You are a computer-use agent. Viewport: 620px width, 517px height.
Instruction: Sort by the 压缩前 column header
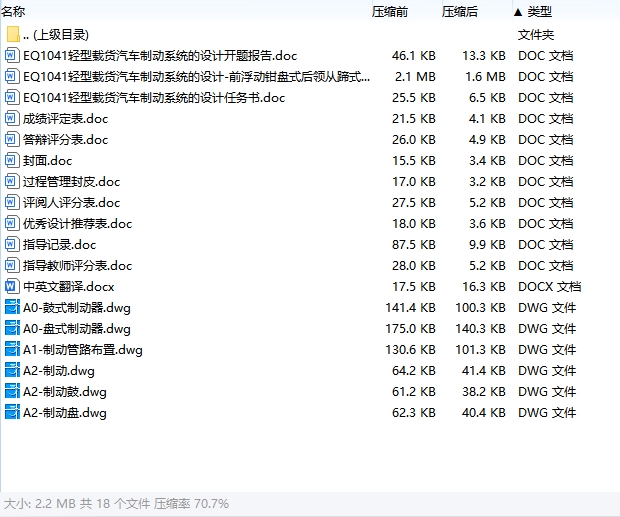[389, 12]
